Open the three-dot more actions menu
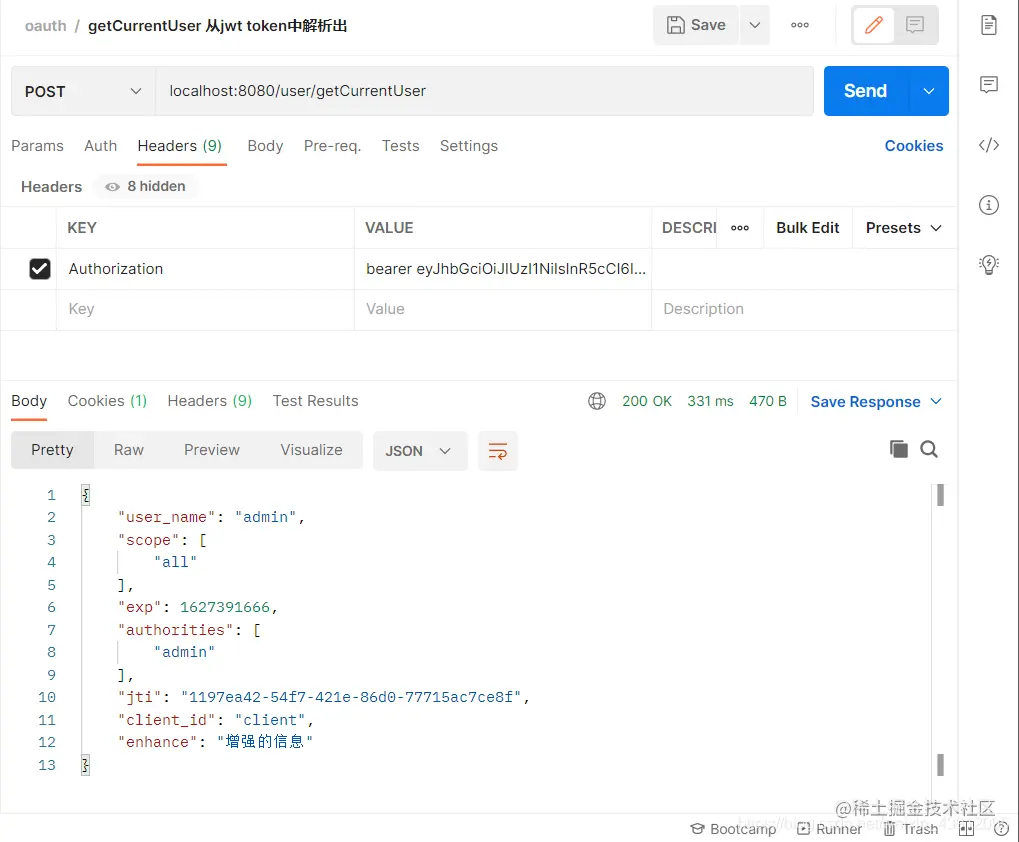This screenshot has height=842, width=1019. [800, 25]
